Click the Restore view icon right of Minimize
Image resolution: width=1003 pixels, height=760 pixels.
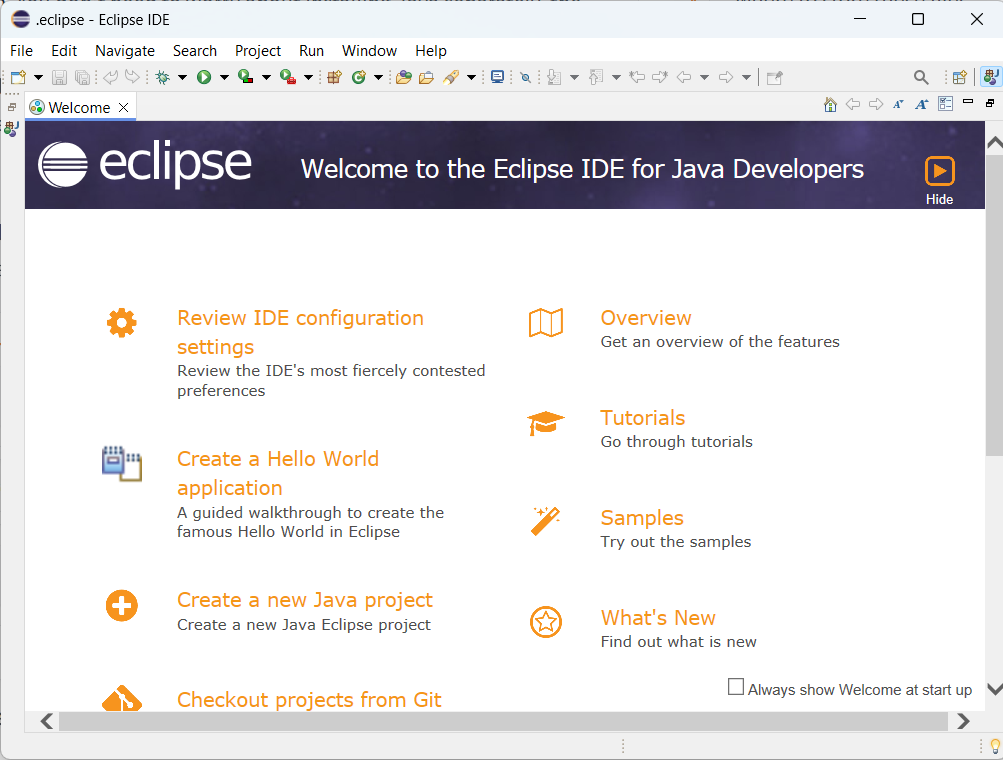(990, 103)
